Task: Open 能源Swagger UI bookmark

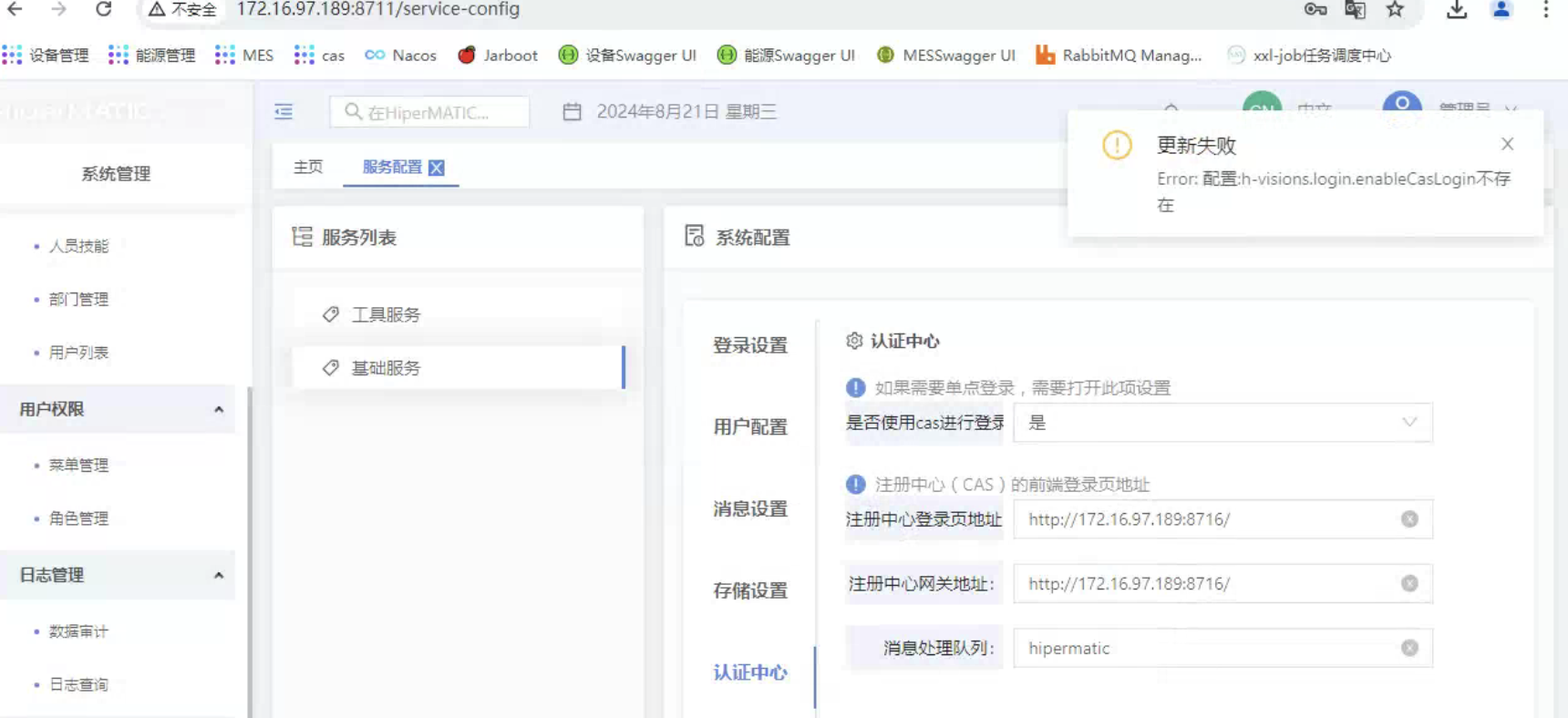Action: coord(786,56)
